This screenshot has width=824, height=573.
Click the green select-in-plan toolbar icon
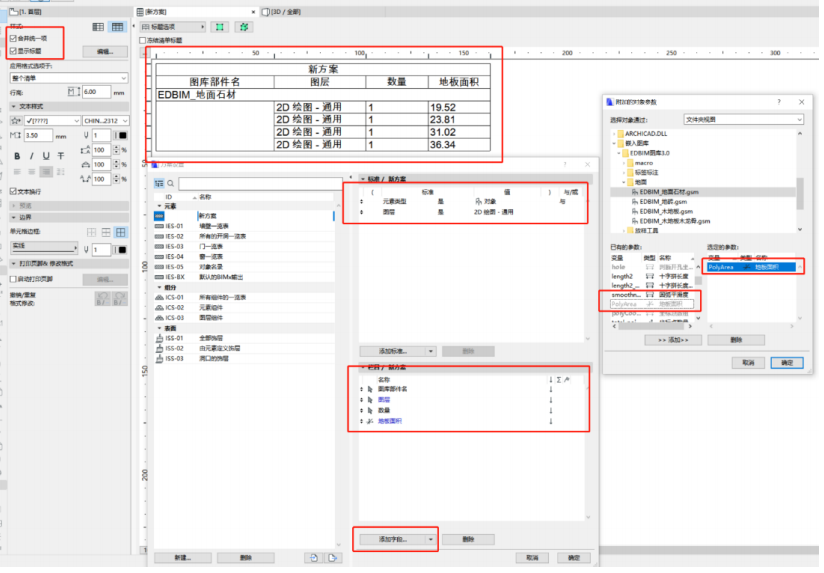tap(220, 27)
